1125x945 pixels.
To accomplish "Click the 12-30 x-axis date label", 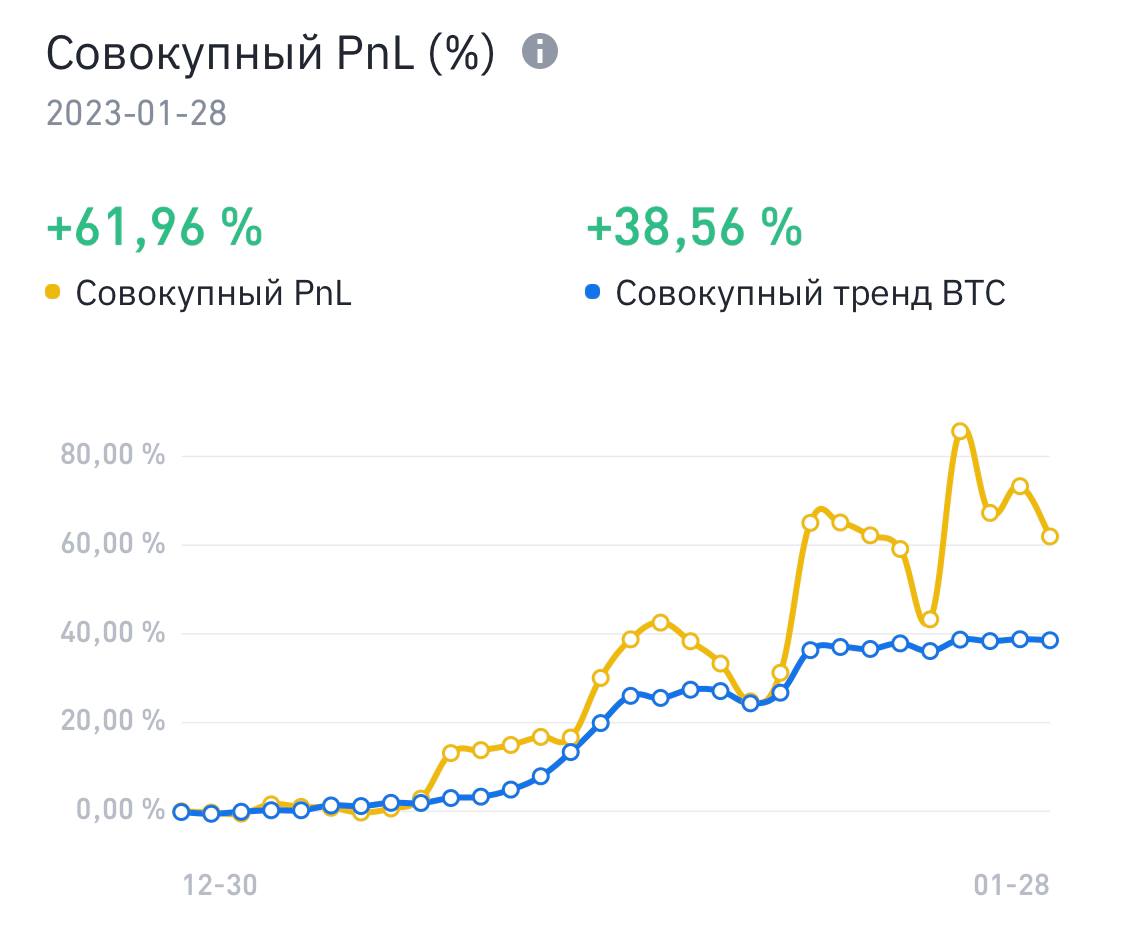I will tap(220, 885).
